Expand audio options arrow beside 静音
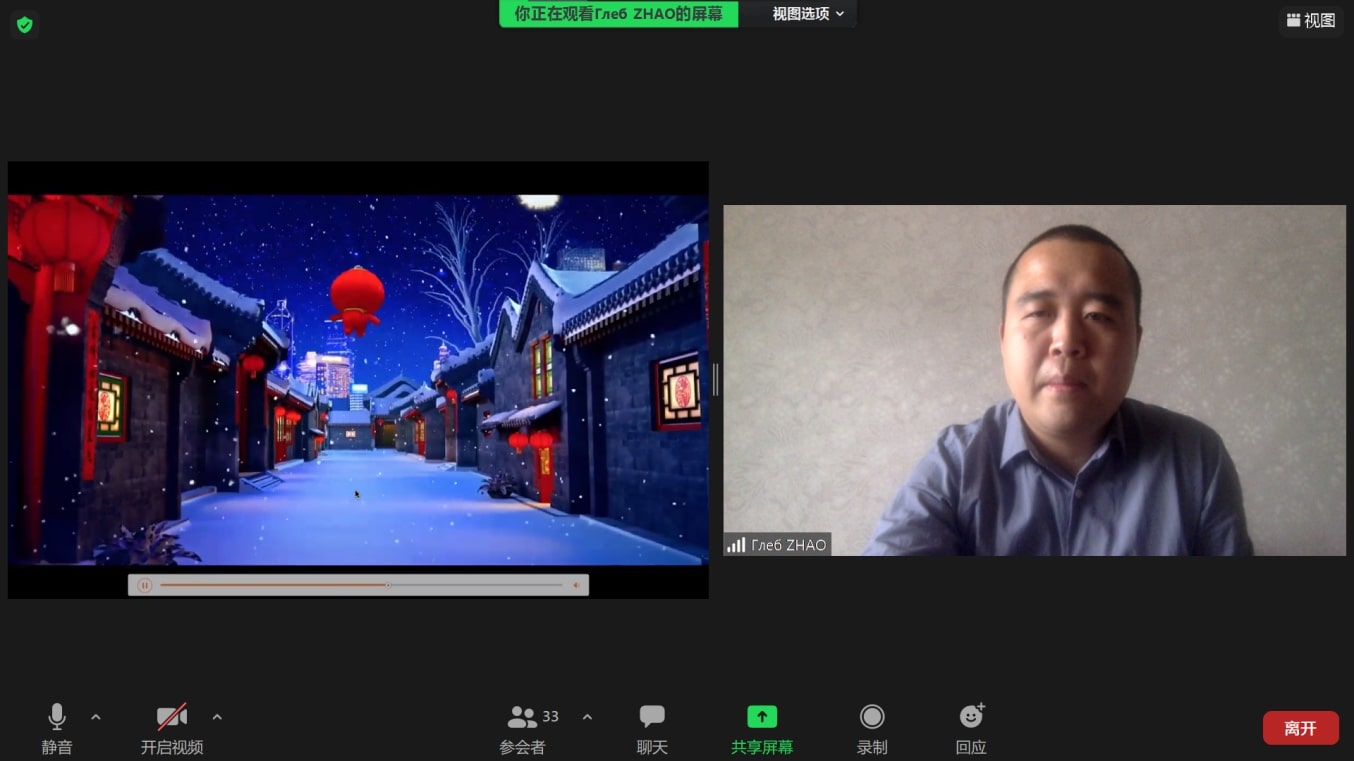 pyautogui.click(x=96, y=717)
